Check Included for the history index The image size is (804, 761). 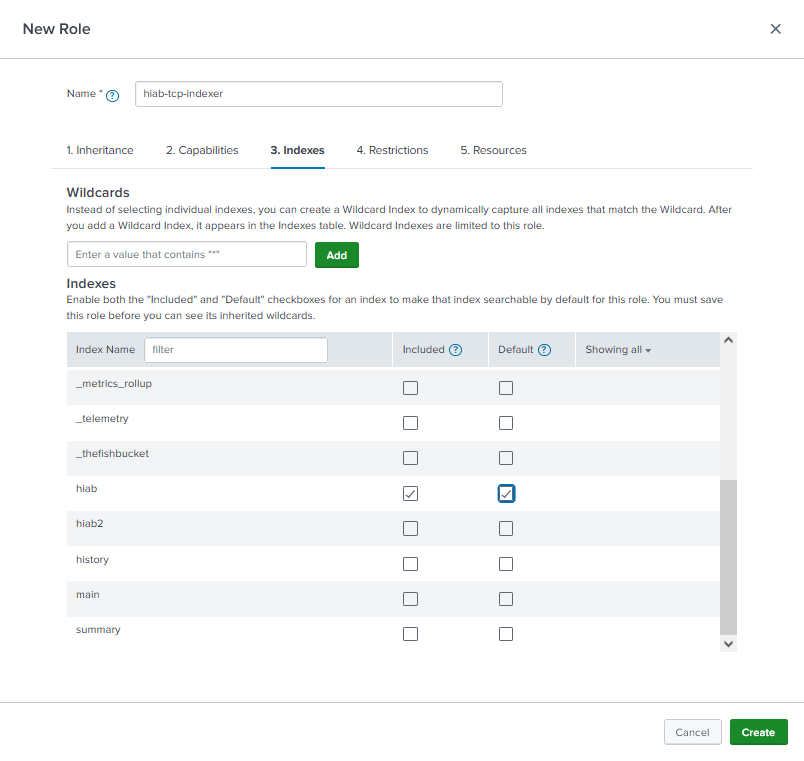[410, 563]
